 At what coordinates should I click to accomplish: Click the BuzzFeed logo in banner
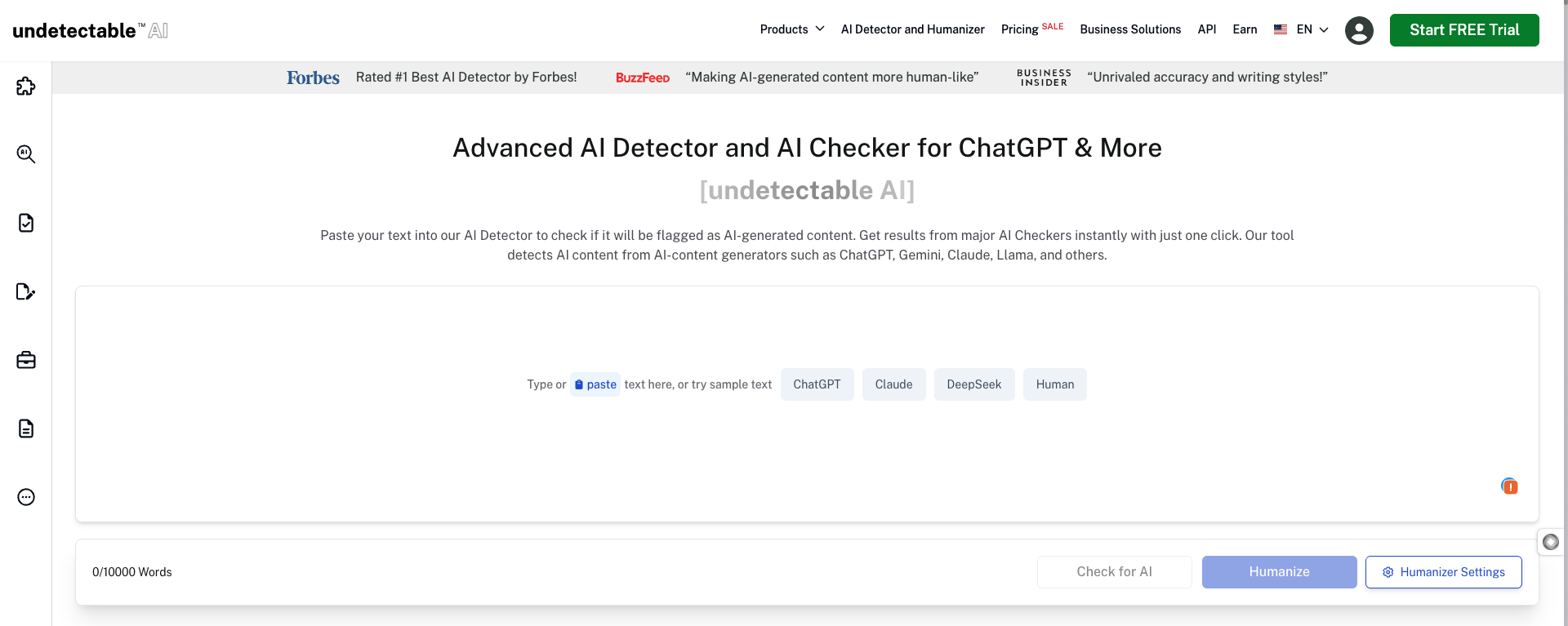pos(643,78)
